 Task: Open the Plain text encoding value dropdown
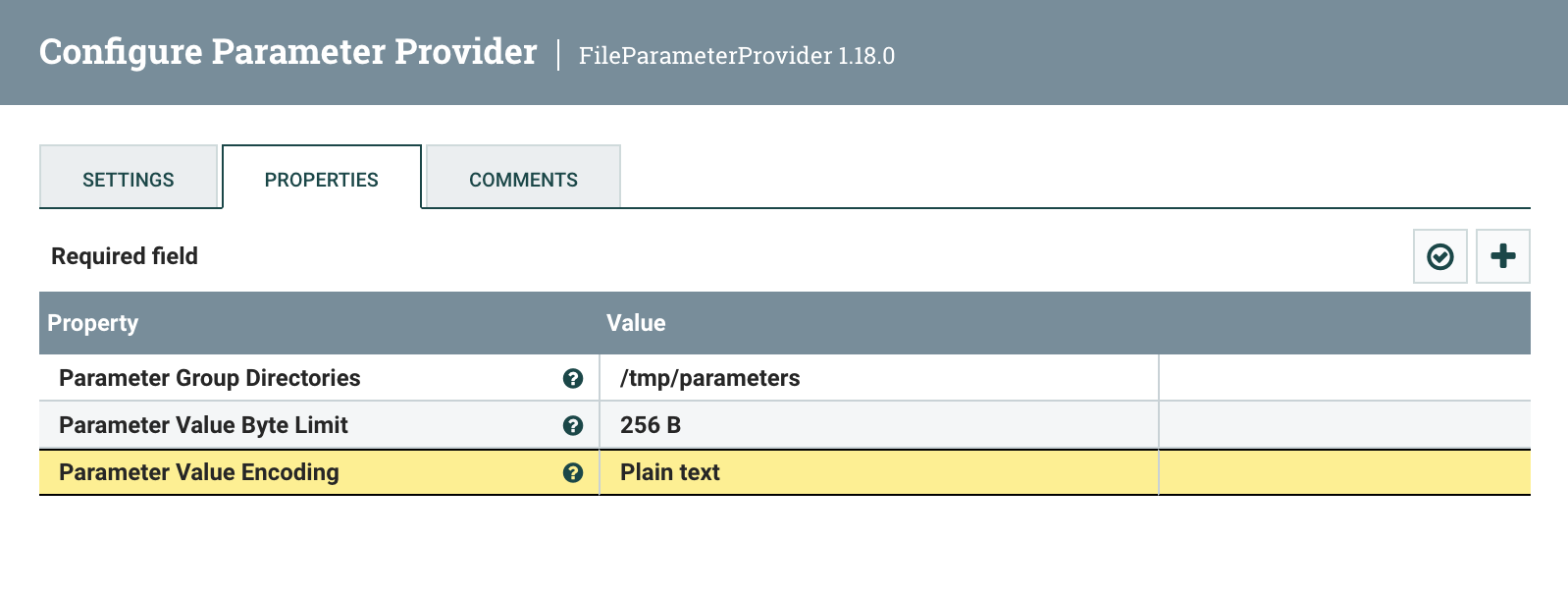coord(670,472)
